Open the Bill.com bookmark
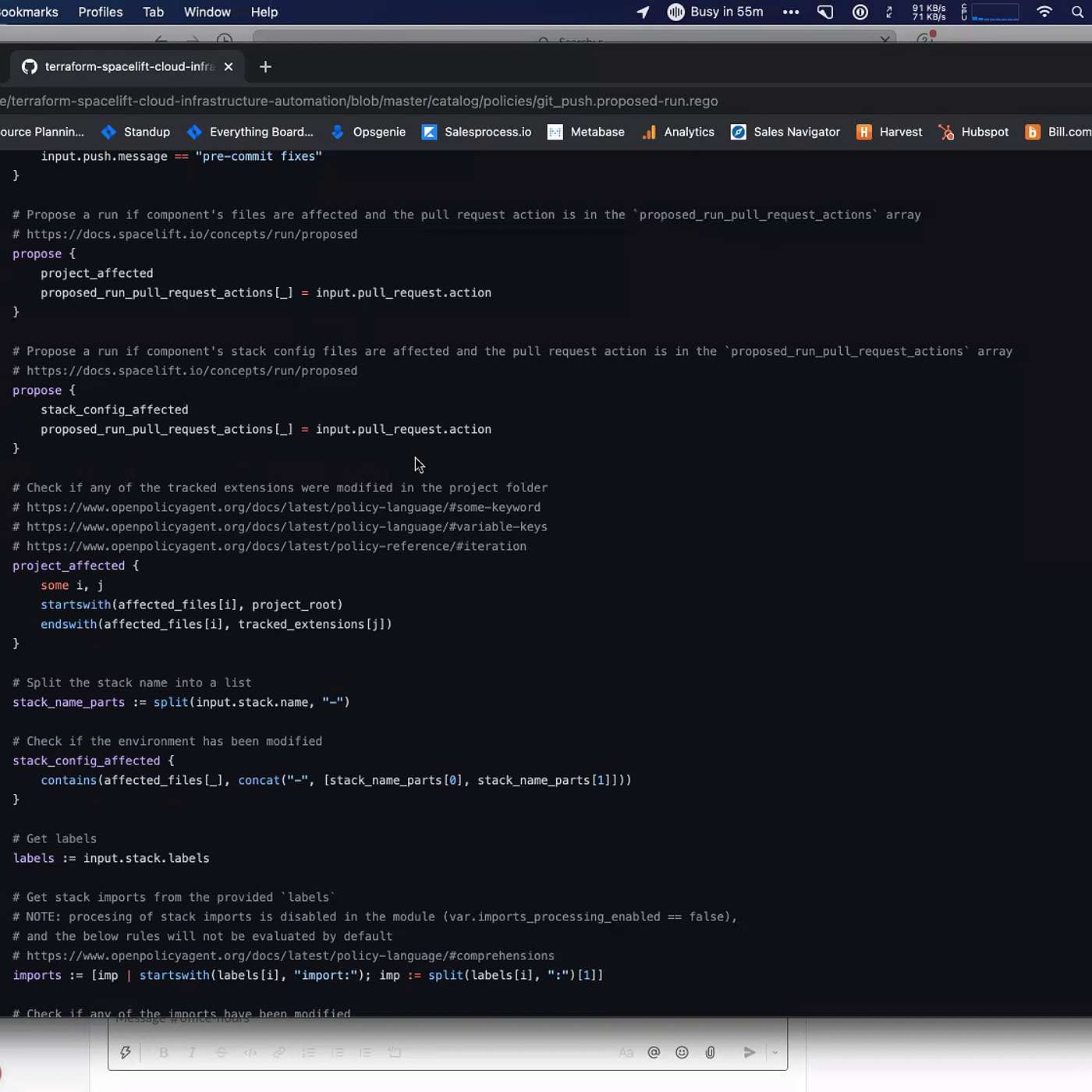 tap(1058, 132)
